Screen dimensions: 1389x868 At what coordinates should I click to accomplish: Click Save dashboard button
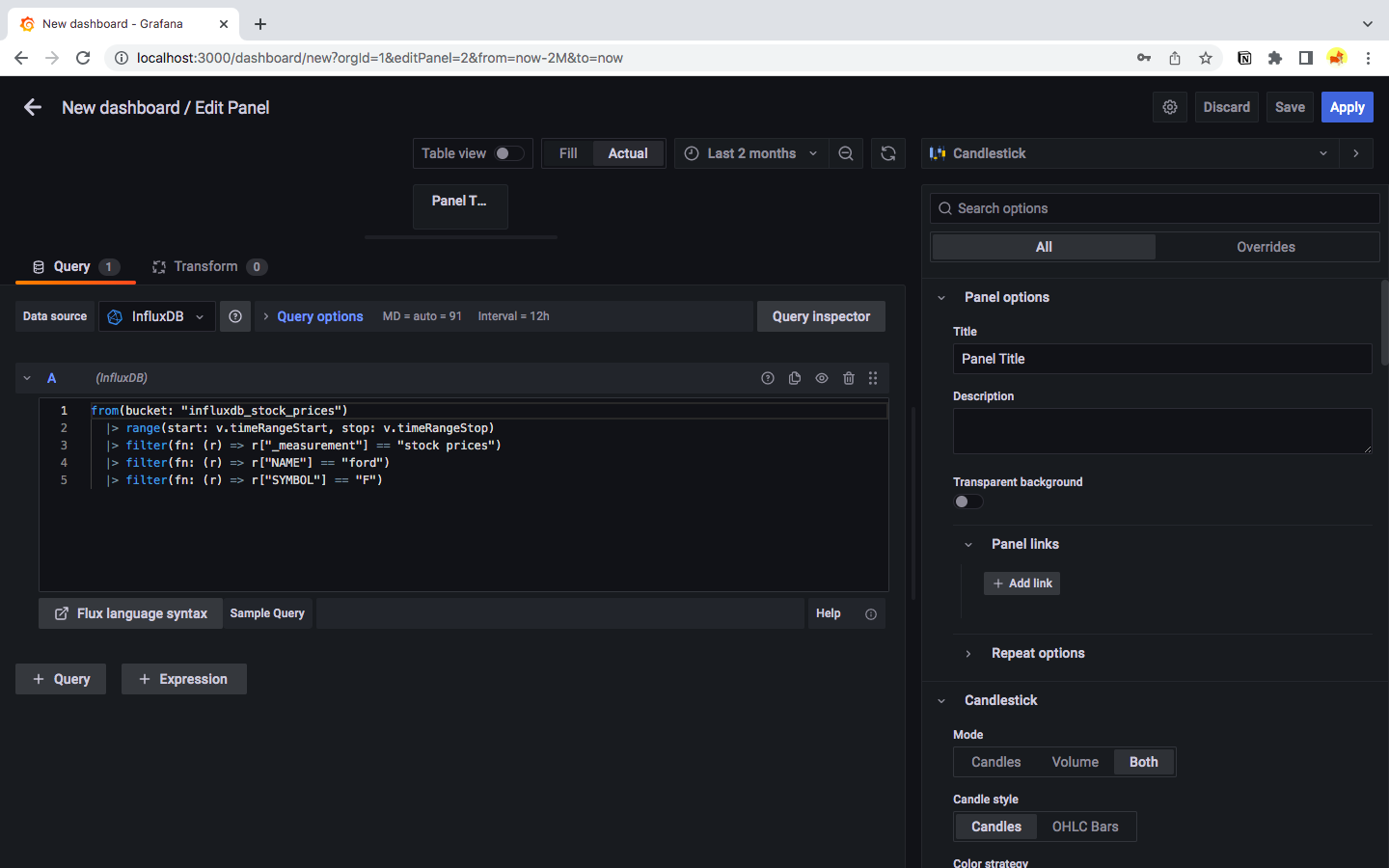[x=1290, y=107]
